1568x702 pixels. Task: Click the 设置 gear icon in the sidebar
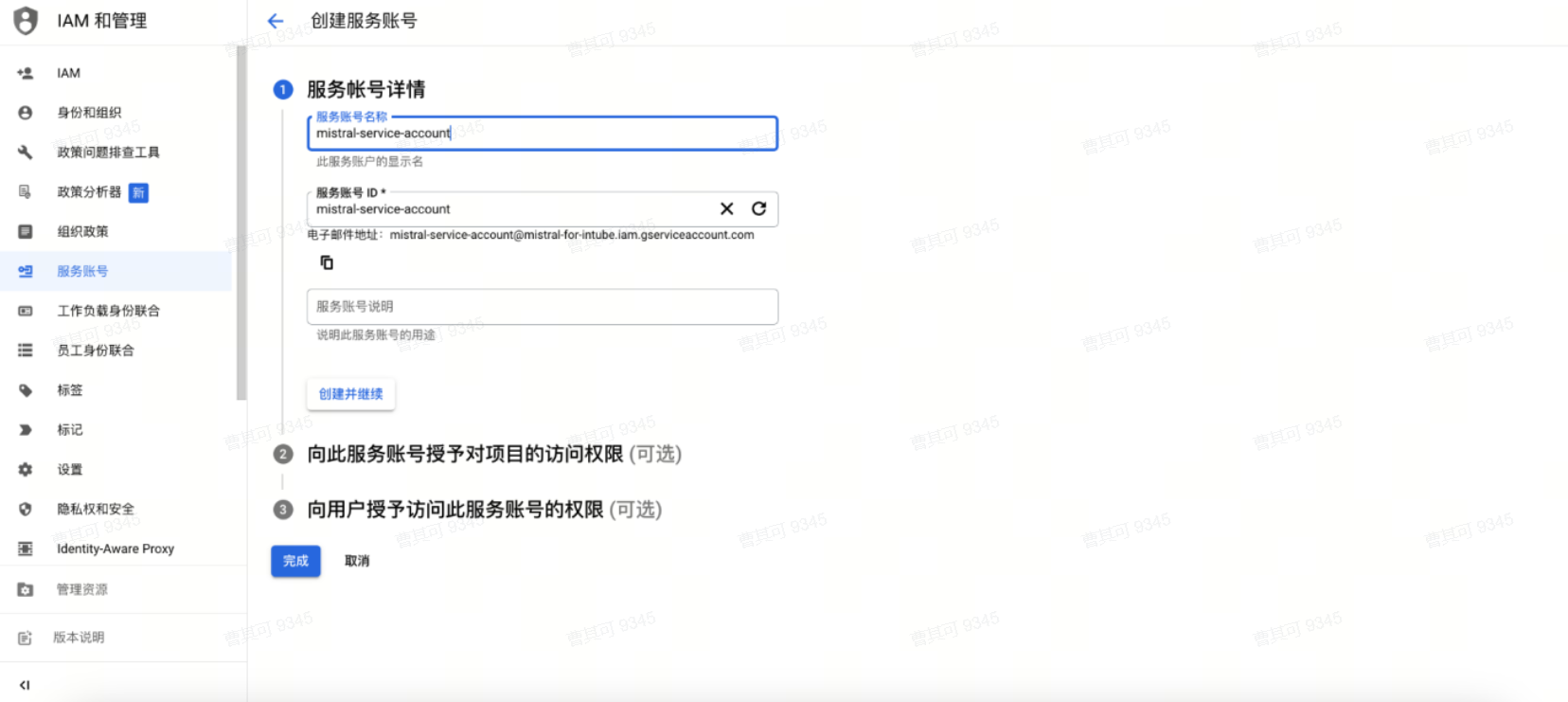(26, 469)
